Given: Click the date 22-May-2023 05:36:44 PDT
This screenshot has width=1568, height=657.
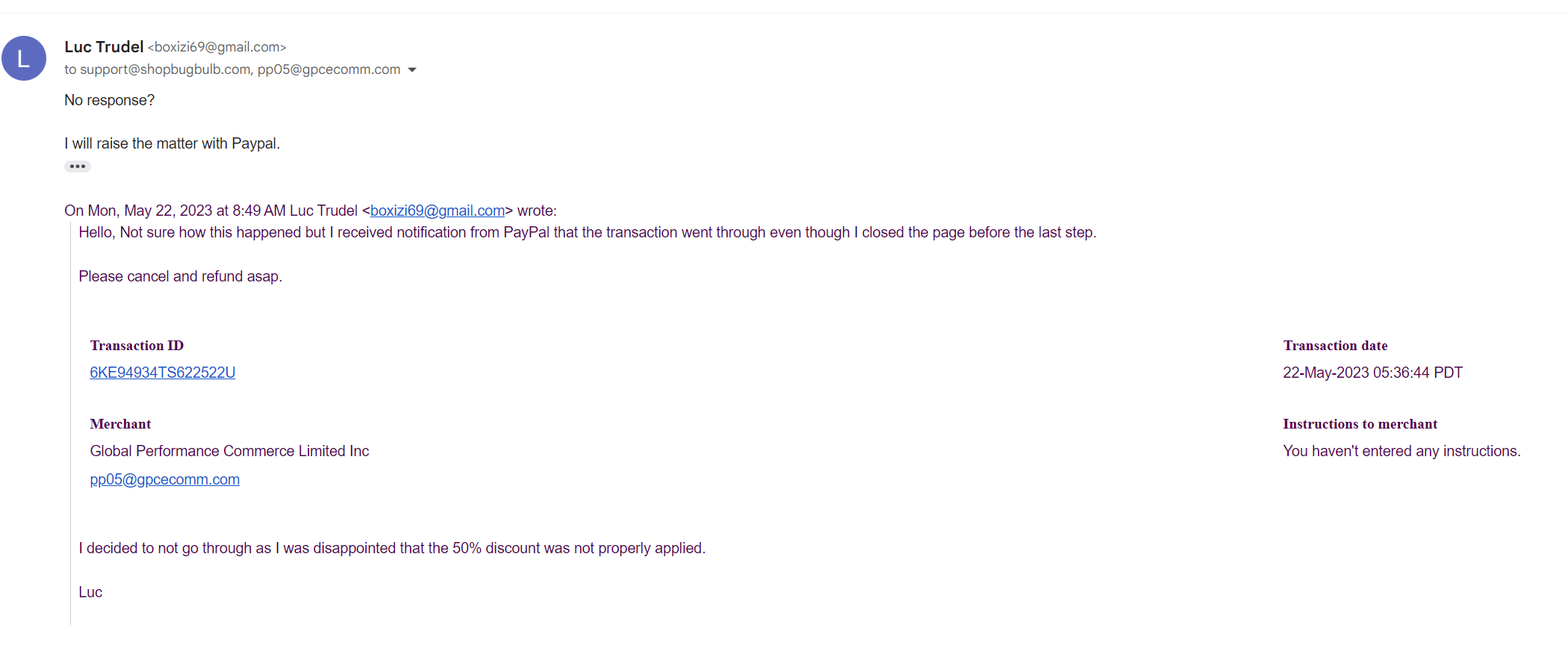Looking at the screenshot, I should point(1372,373).
